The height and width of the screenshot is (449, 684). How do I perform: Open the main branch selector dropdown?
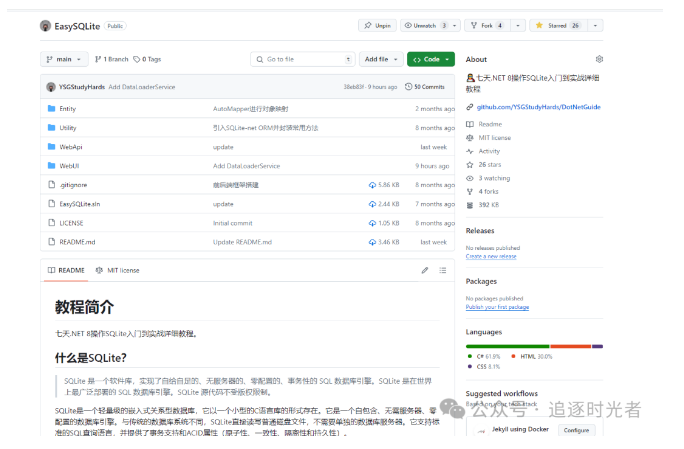[x=64, y=59]
